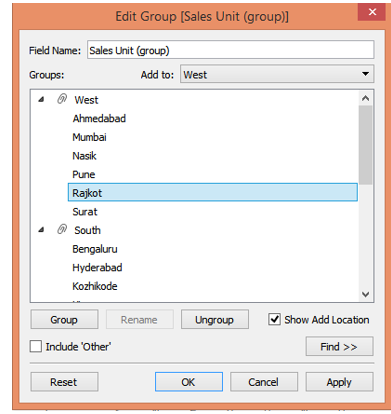
Task: Click the highlighted Rajkot row
Action: tap(213, 192)
